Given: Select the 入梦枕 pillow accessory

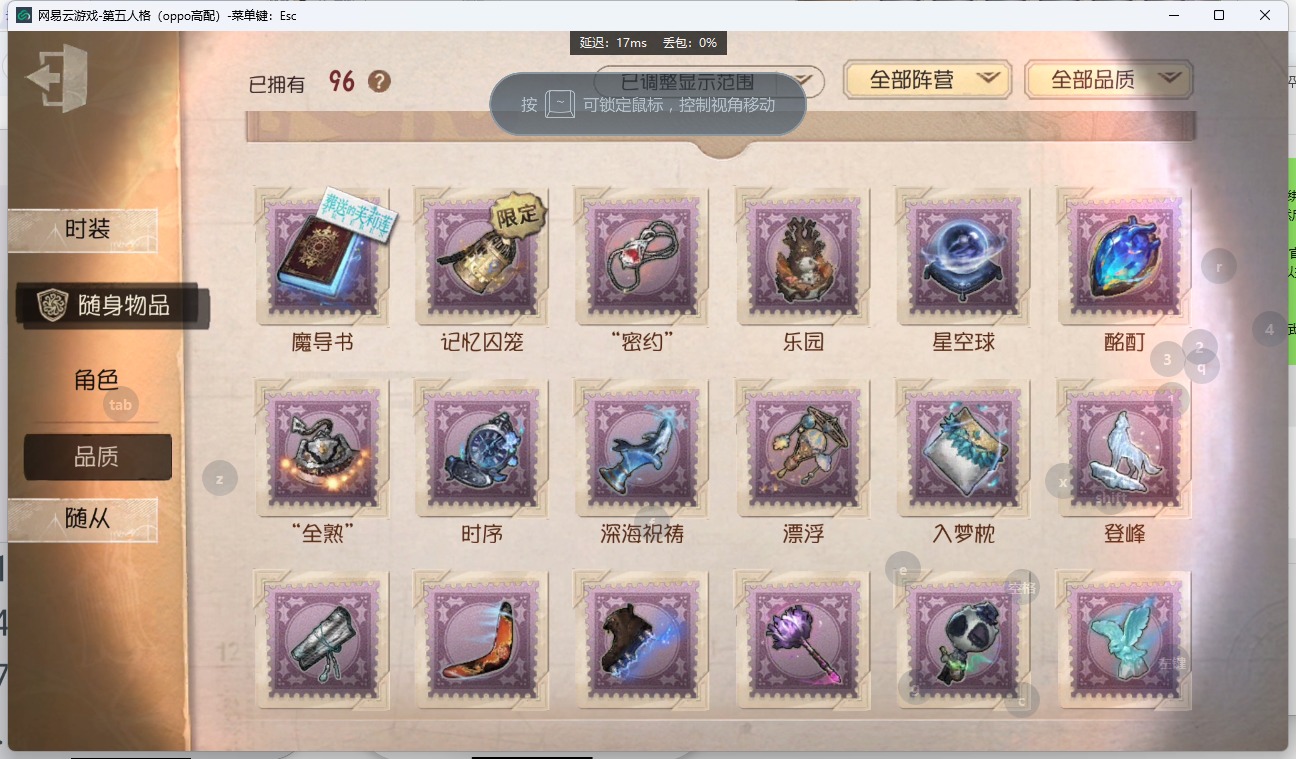Looking at the screenshot, I should 963,448.
